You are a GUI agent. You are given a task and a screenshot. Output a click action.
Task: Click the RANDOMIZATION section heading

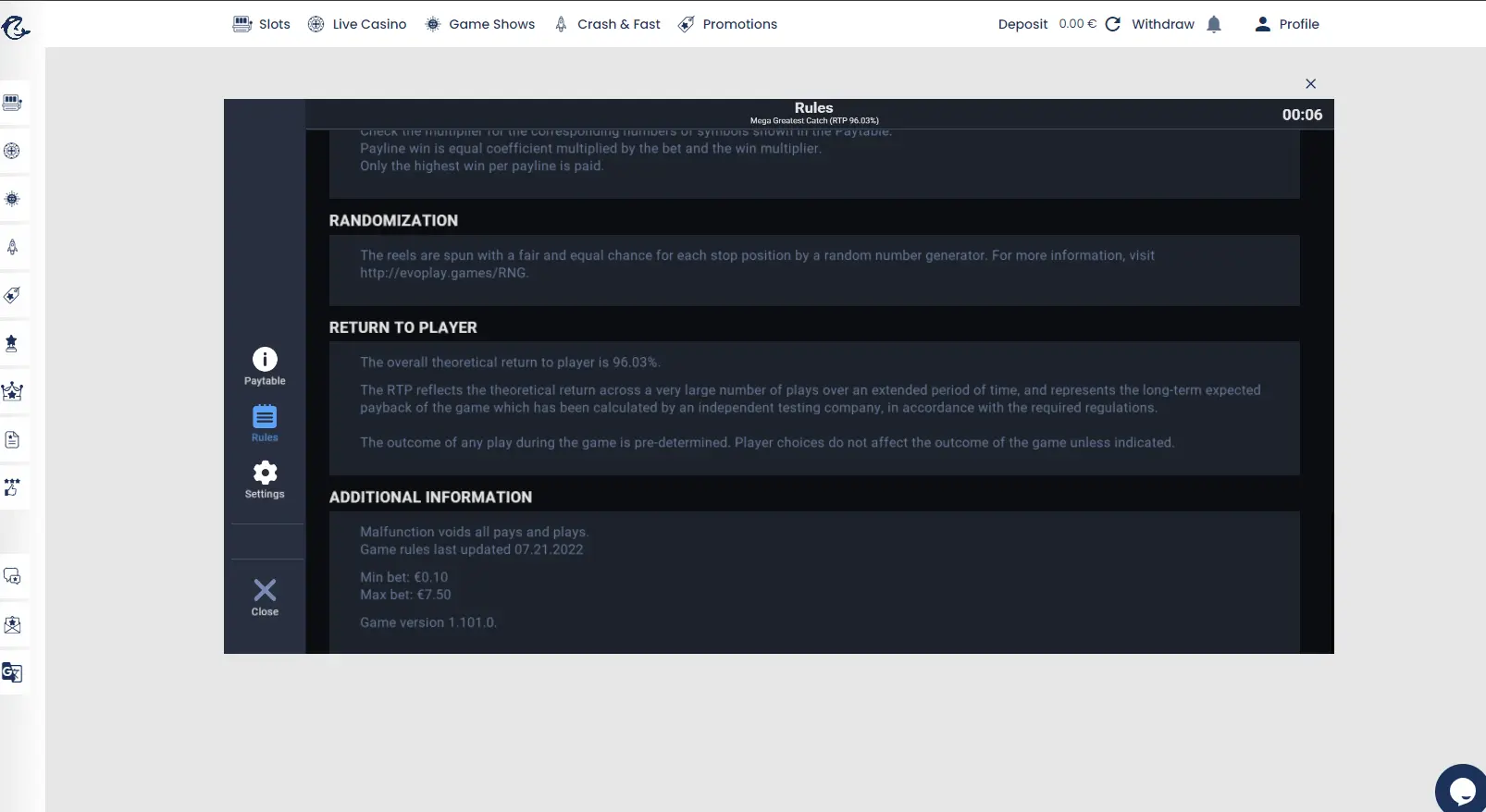tap(393, 220)
